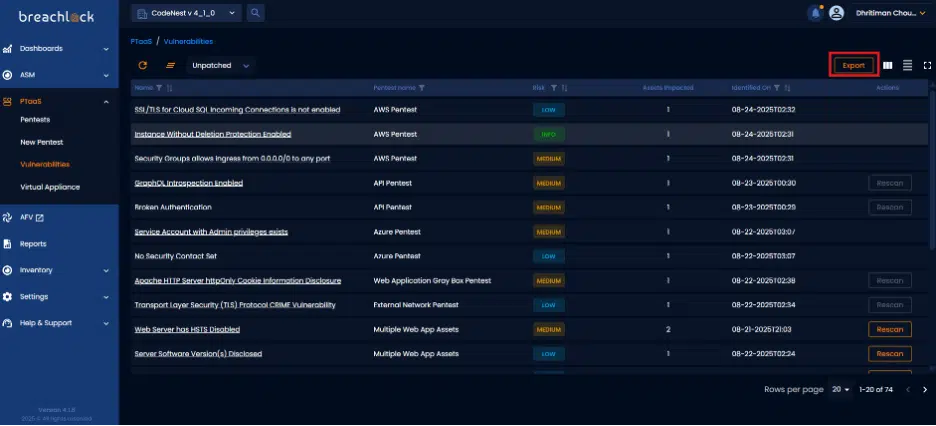Click Rescan for Apache HTTP Server row
Viewport: 936px width, 426px height.
[x=889, y=280]
